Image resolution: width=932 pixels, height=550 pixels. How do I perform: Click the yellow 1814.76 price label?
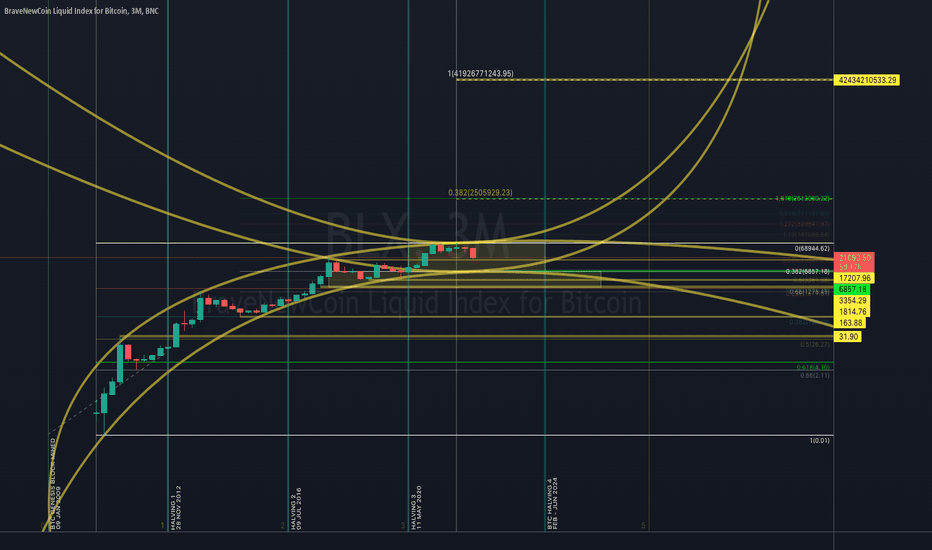point(852,312)
